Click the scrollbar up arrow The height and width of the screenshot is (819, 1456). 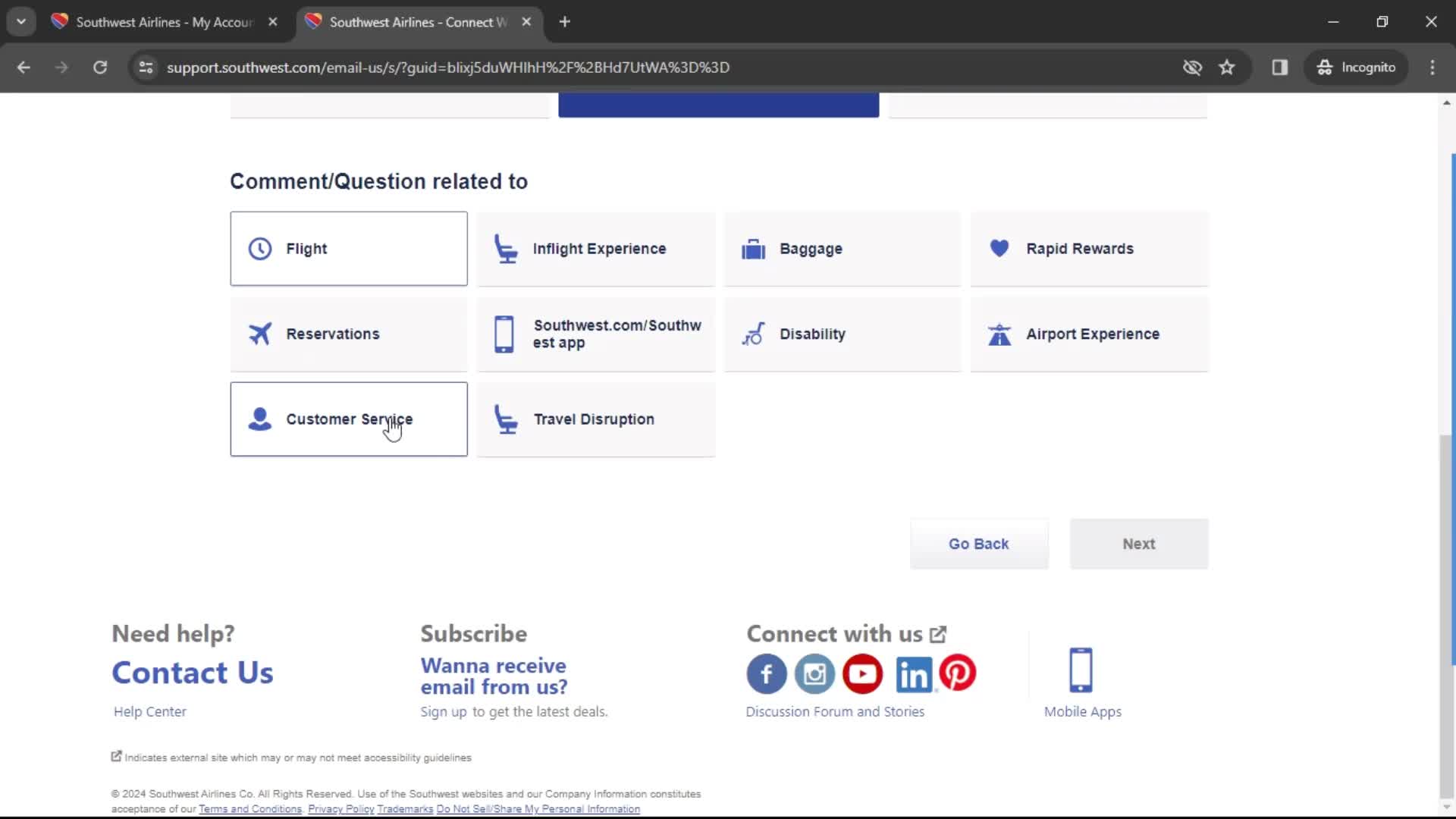(1446, 102)
